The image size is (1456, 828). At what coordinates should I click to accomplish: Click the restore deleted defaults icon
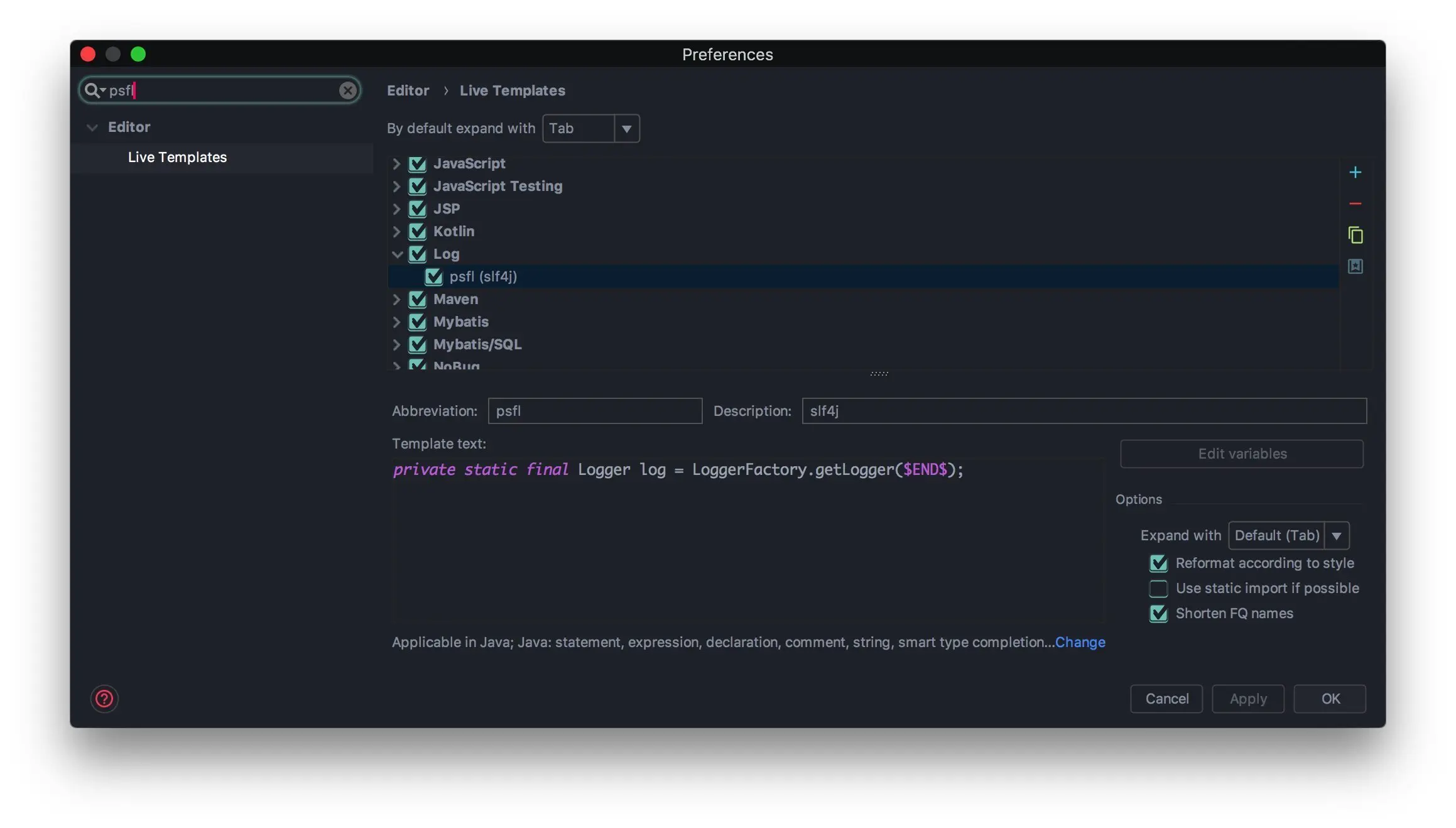(1355, 266)
